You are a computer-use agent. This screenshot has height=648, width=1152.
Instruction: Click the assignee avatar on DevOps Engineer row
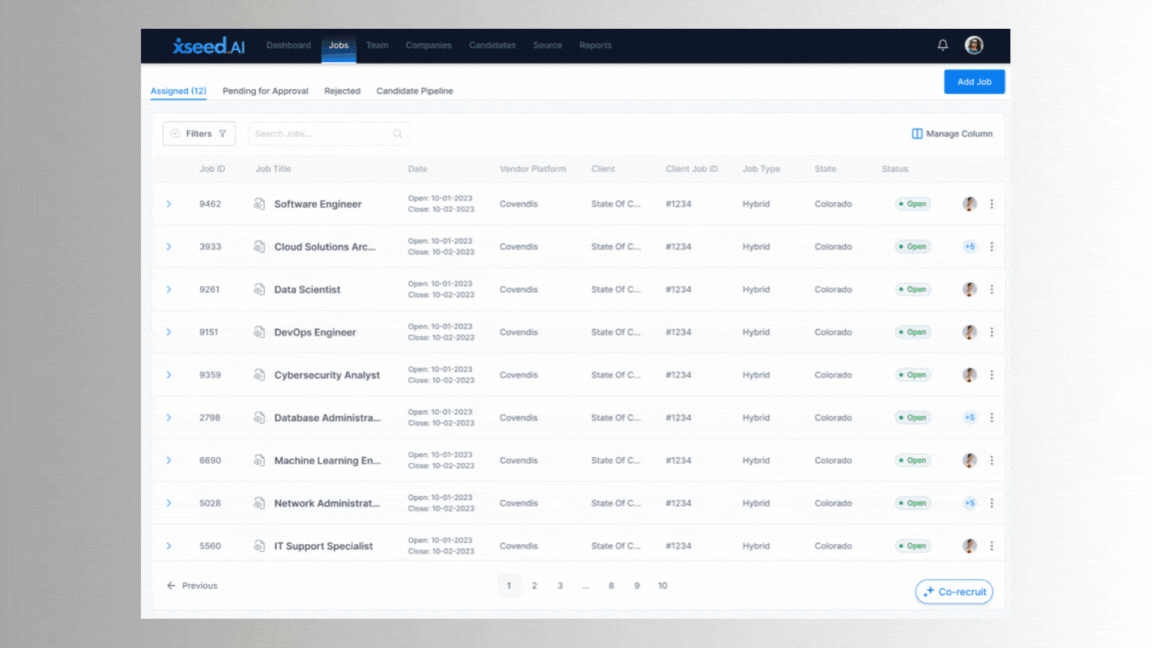tap(969, 332)
